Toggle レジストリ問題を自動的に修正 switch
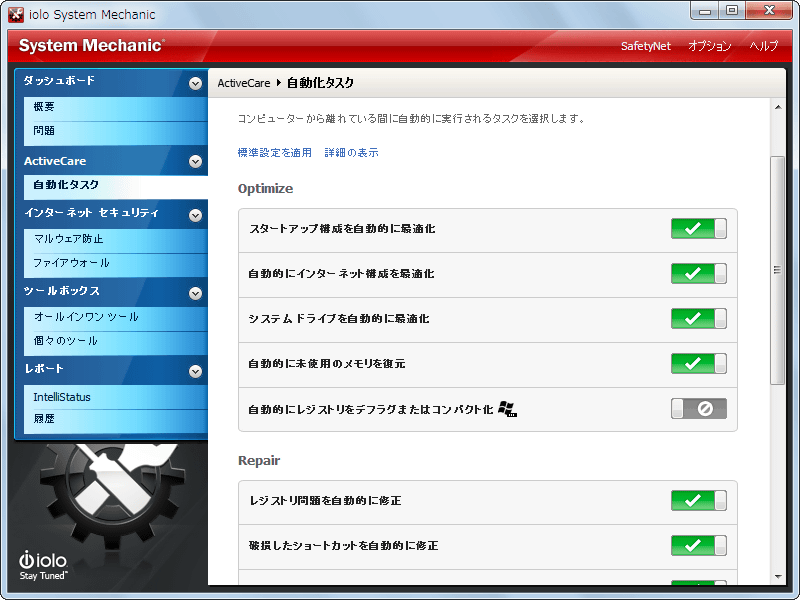 coord(698,501)
